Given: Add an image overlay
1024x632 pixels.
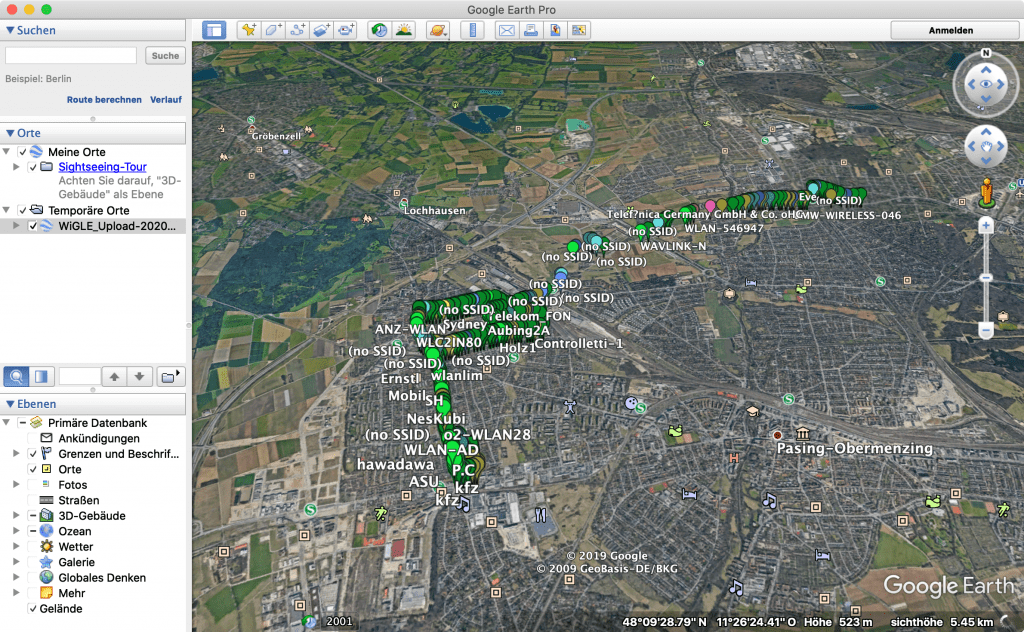Looking at the screenshot, I should (x=321, y=30).
